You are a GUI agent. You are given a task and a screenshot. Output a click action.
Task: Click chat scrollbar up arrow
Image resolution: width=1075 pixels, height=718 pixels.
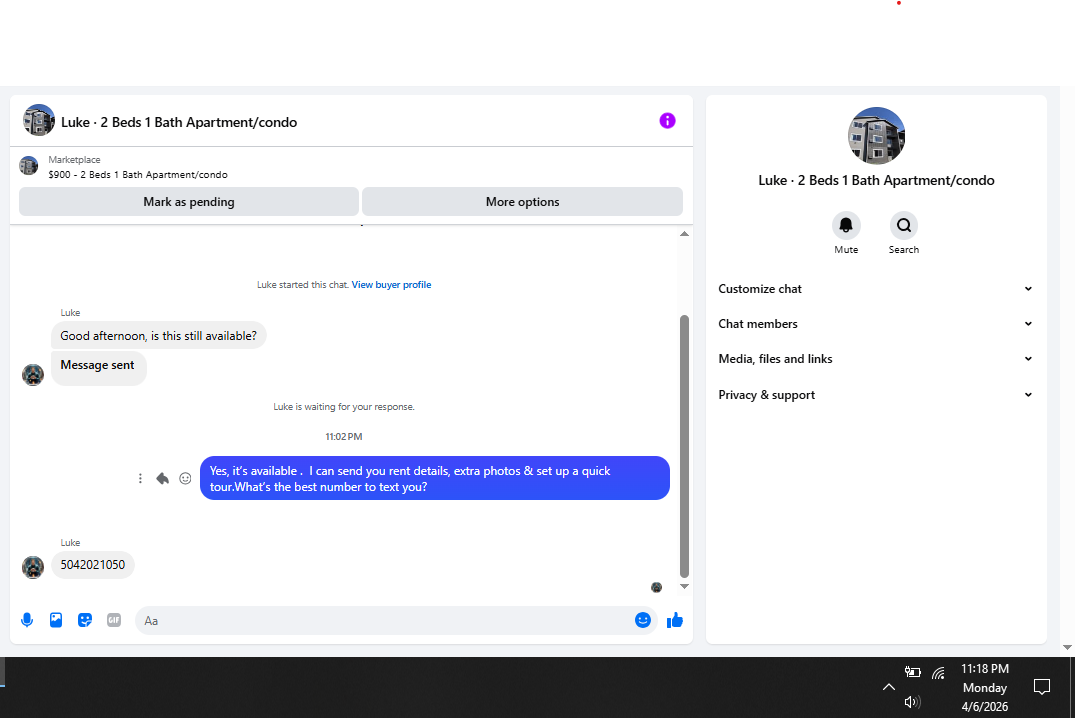(x=684, y=234)
